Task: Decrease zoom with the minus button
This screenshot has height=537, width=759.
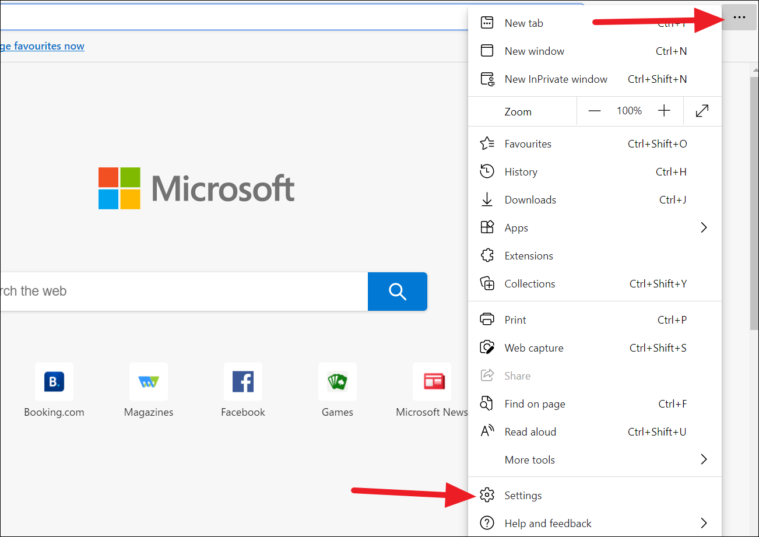Action: click(x=594, y=111)
